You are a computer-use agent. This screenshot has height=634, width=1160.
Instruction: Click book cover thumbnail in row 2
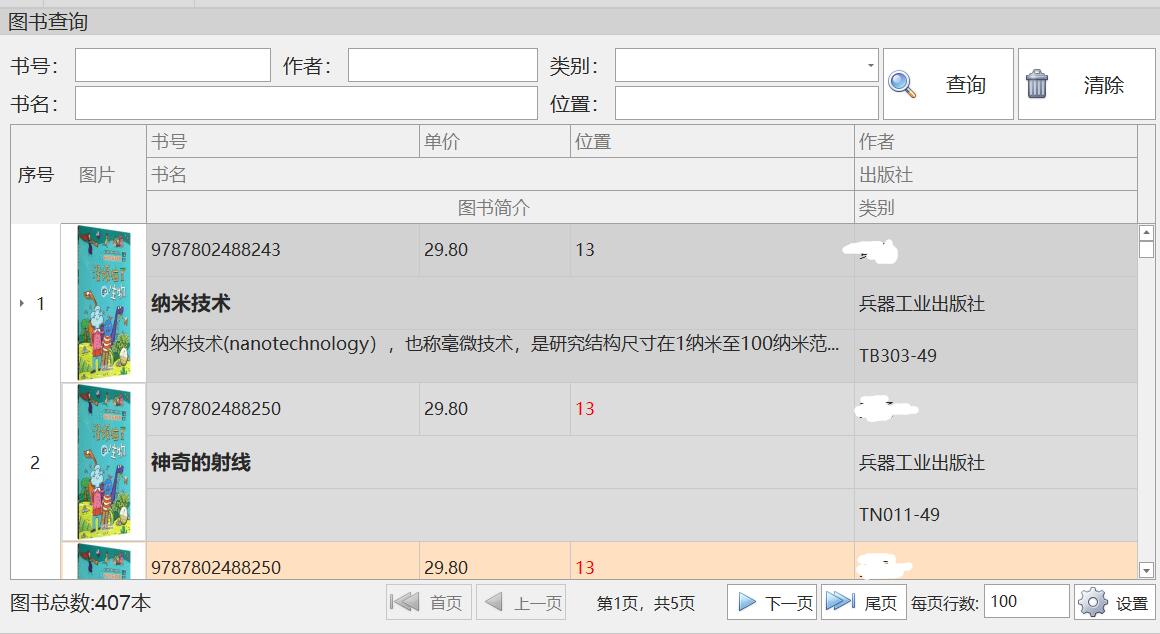(104, 462)
